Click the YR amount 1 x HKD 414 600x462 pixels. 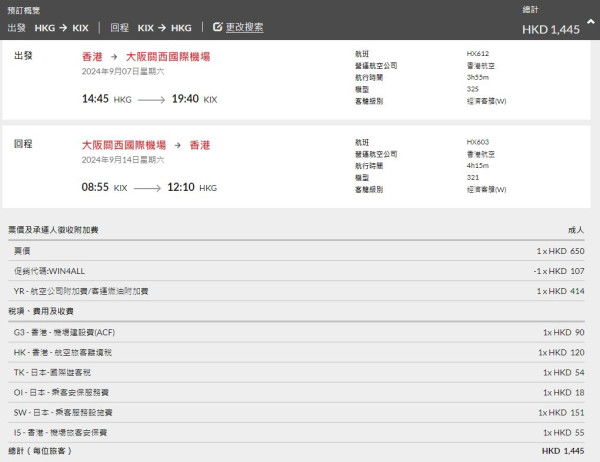click(560, 291)
